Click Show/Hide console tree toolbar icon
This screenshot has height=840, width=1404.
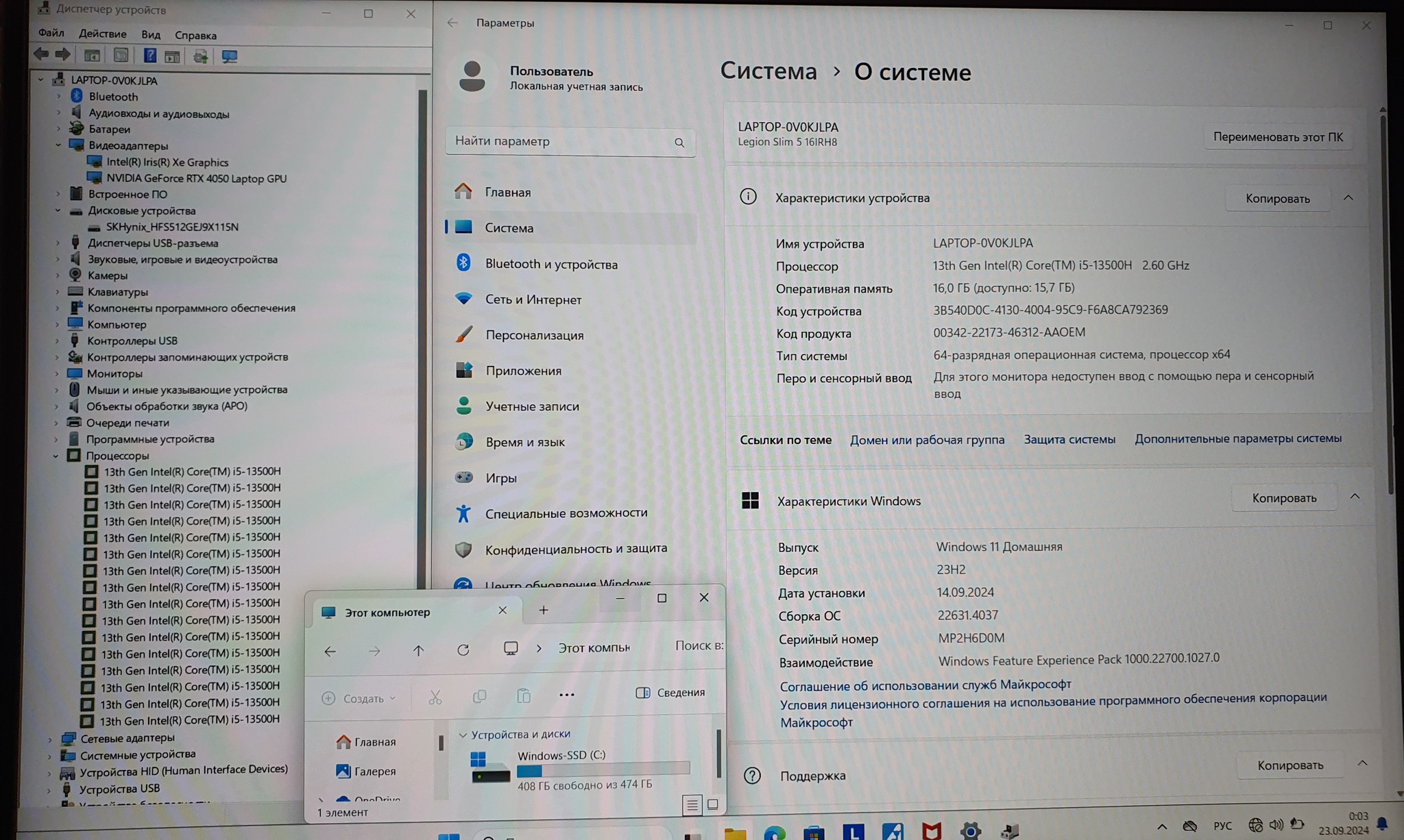[92, 55]
